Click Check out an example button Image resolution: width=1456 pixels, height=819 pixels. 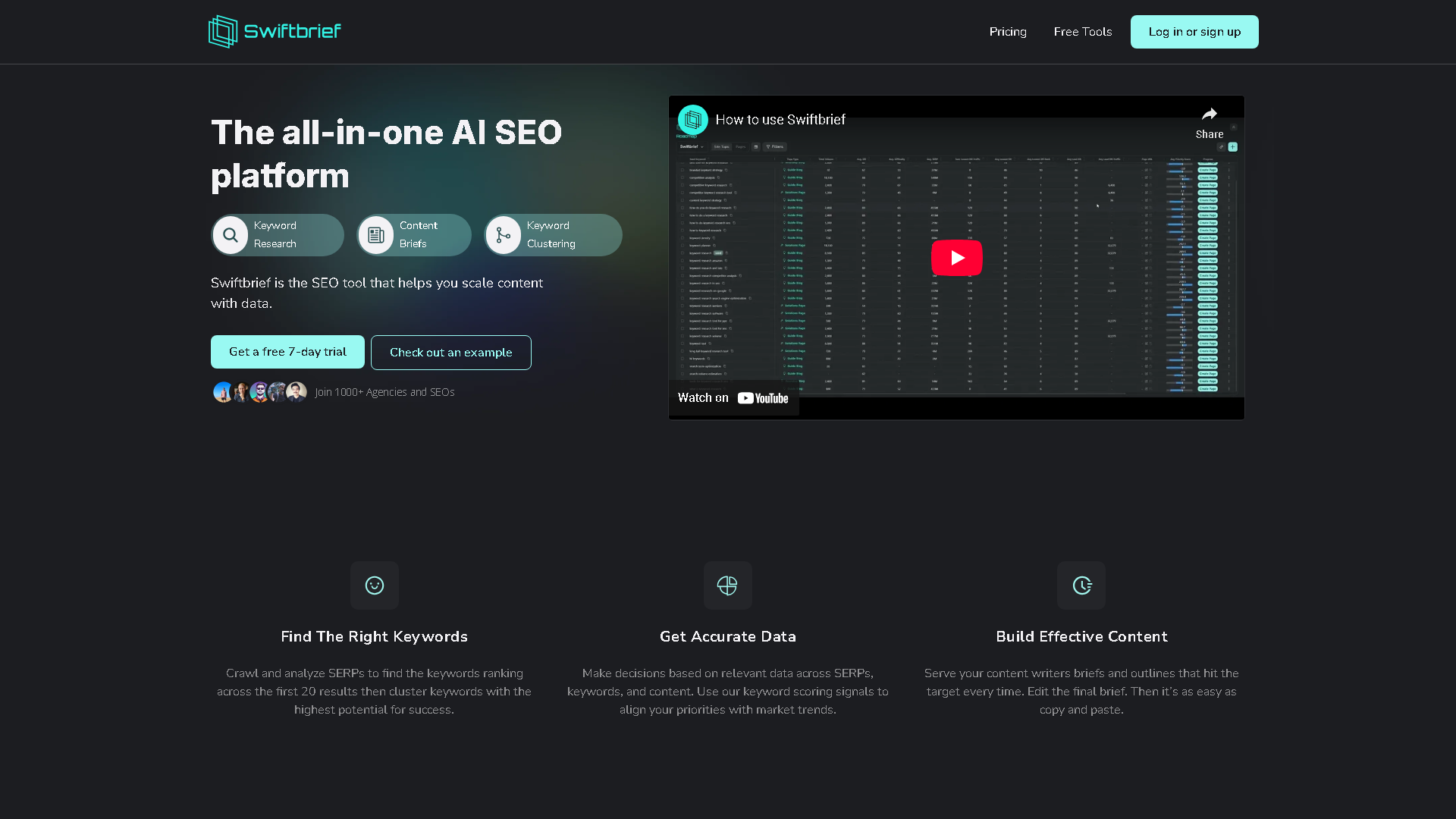(x=450, y=353)
